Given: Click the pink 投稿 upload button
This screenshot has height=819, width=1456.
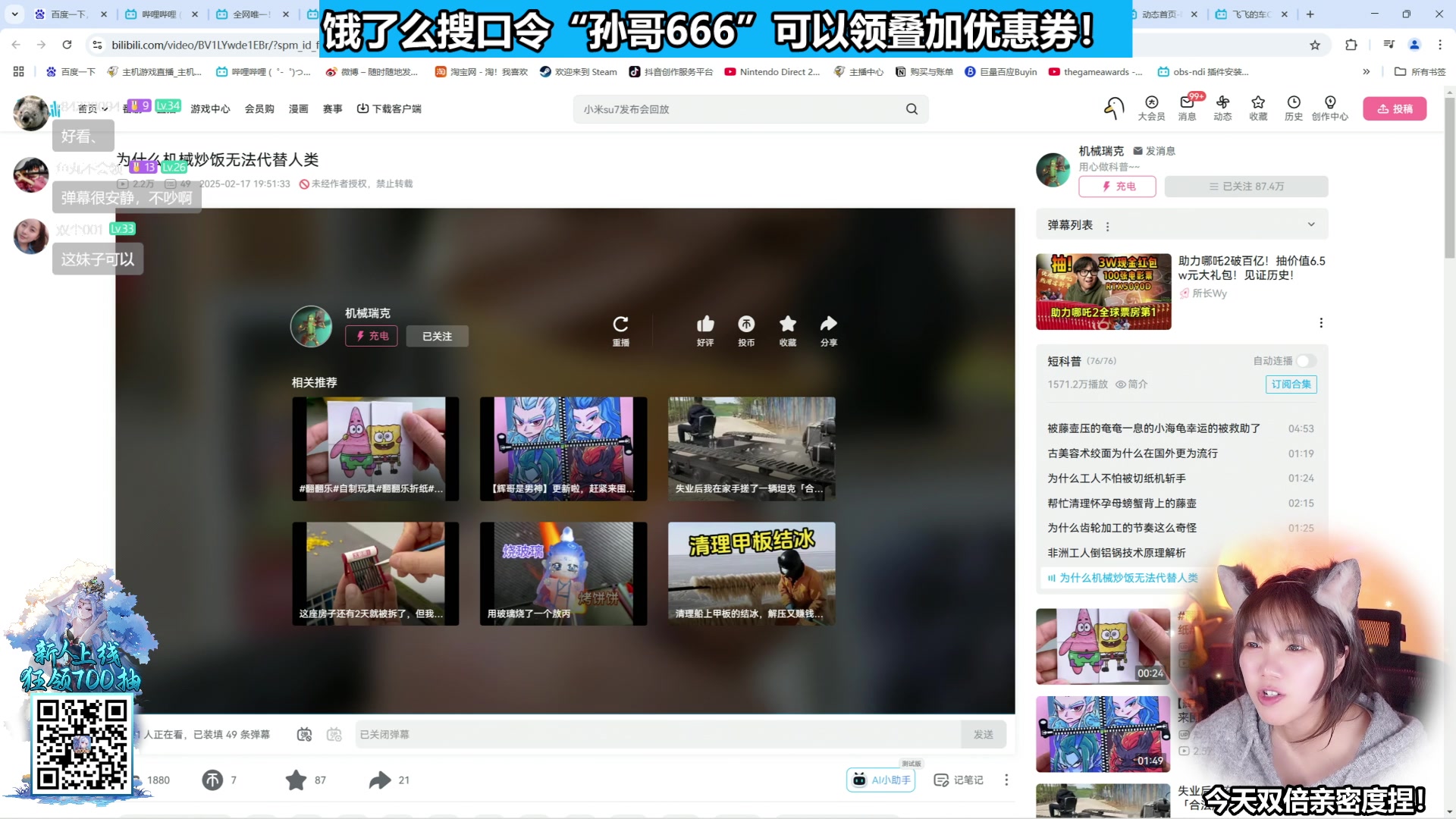Looking at the screenshot, I should [1395, 108].
